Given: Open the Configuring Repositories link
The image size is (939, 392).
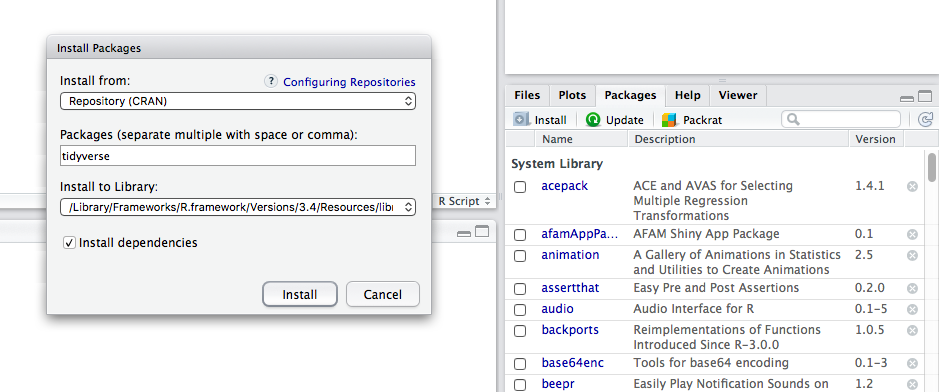Looking at the screenshot, I should coord(349,82).
